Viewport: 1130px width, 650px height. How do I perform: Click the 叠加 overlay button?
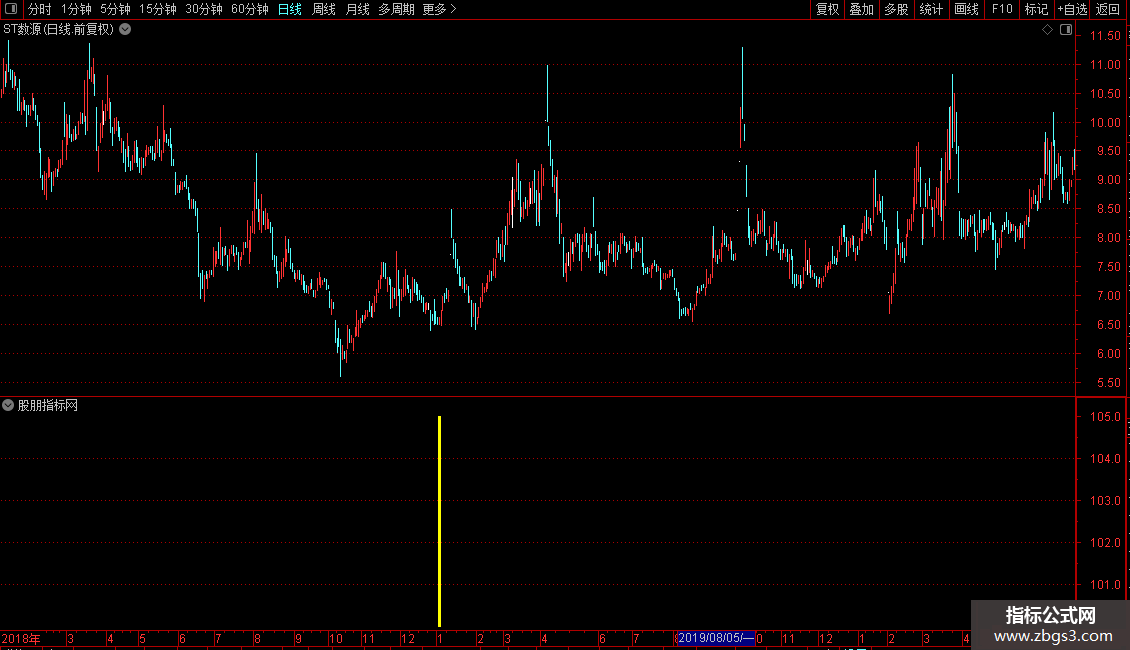862,9
